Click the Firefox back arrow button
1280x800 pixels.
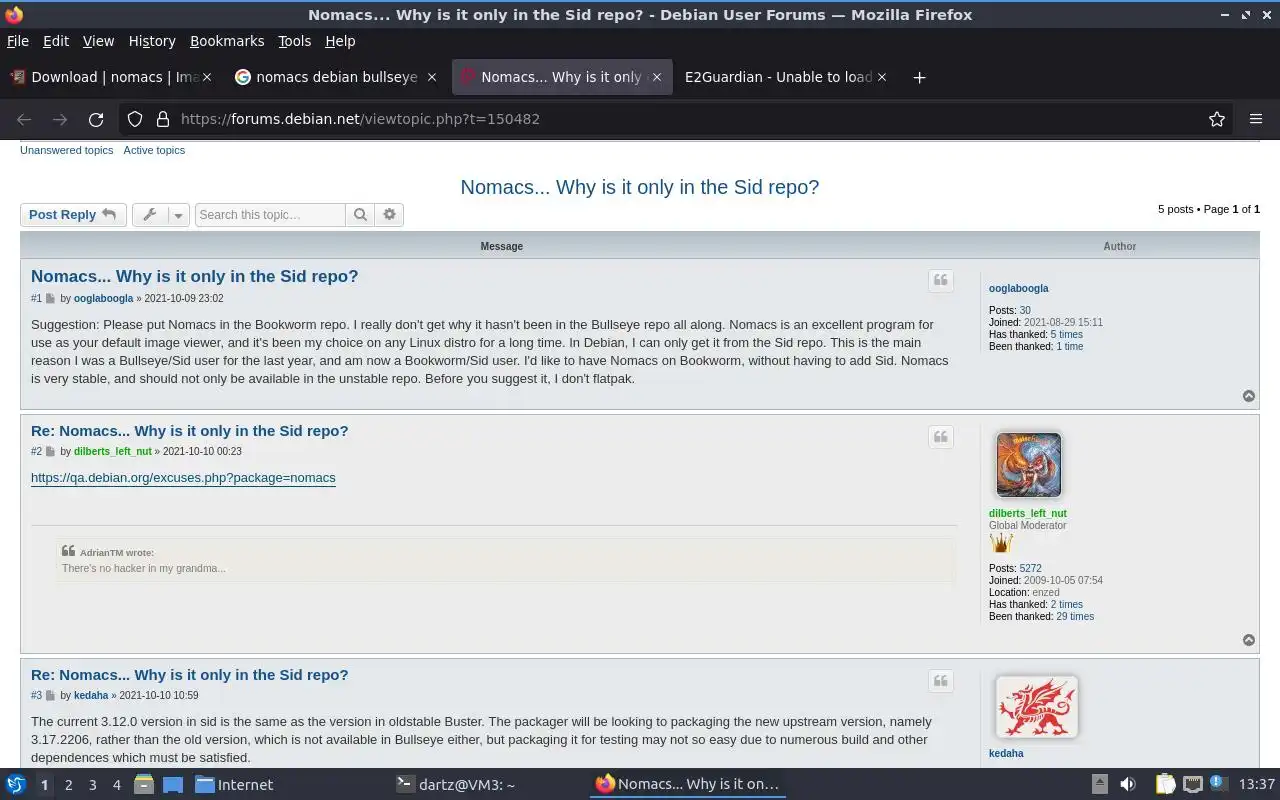(24, 119)
